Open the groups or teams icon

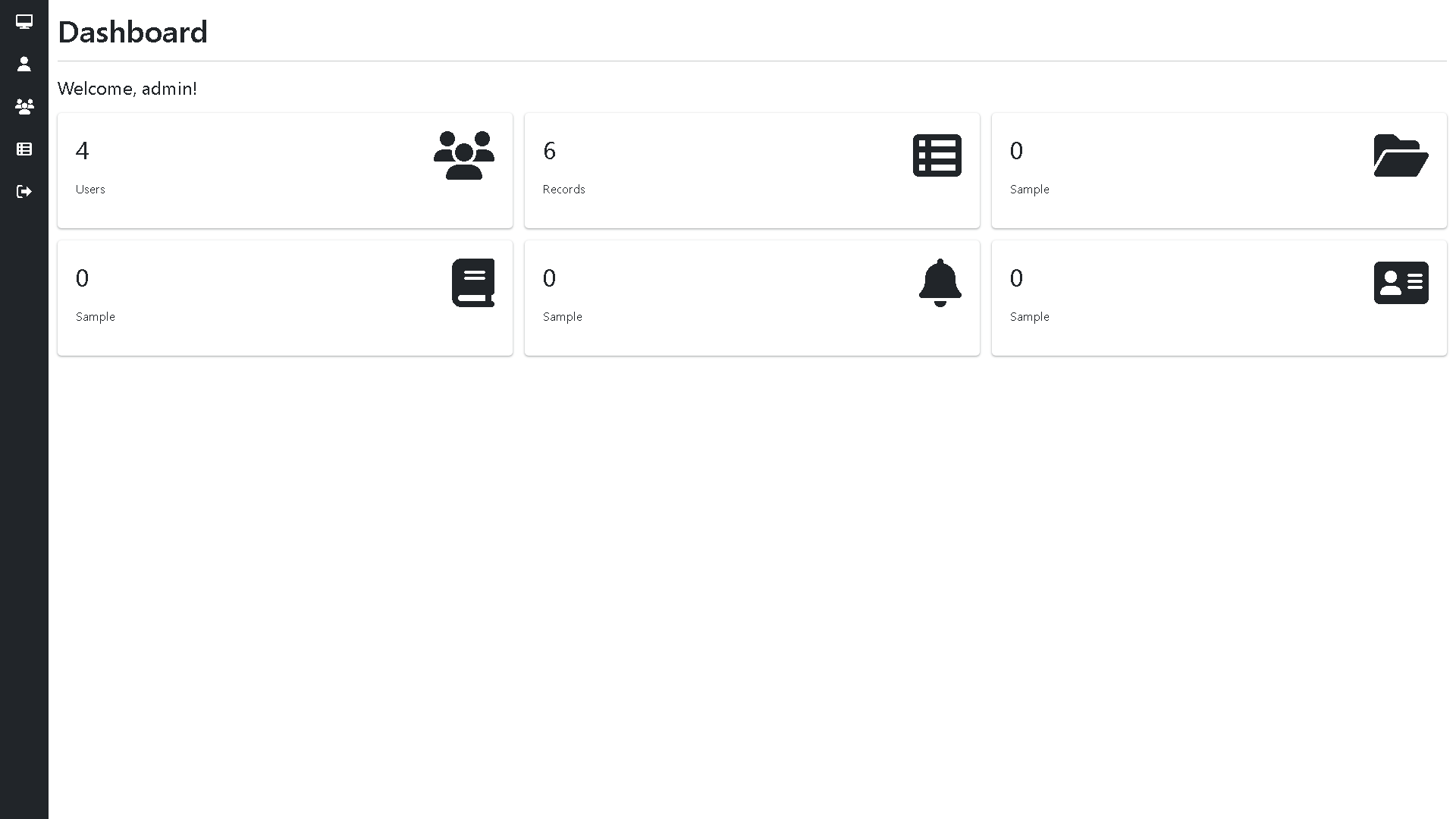click(x=24, y=106)
